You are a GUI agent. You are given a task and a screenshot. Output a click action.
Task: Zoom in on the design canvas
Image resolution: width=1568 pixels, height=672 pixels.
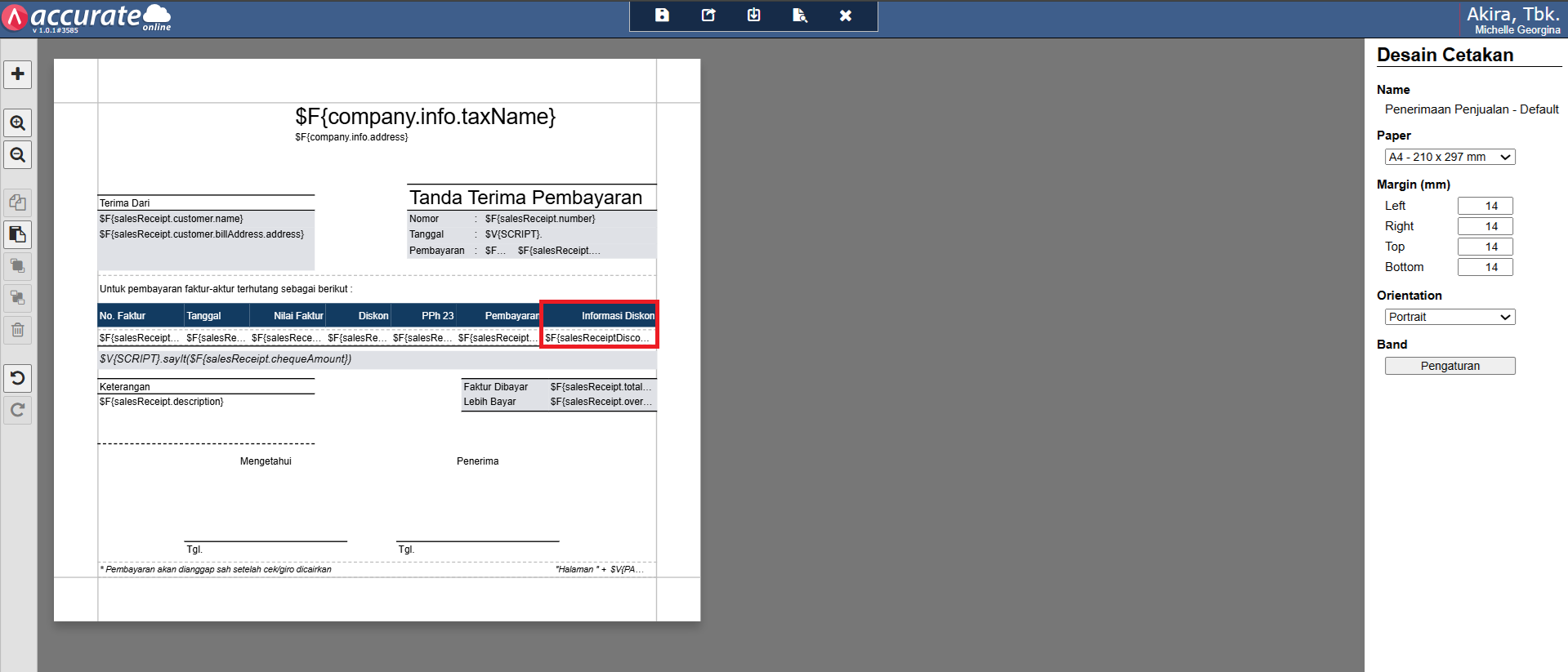18,123
